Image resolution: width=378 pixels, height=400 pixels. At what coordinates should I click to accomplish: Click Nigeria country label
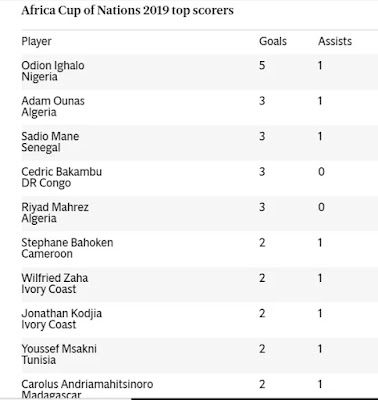39,77
